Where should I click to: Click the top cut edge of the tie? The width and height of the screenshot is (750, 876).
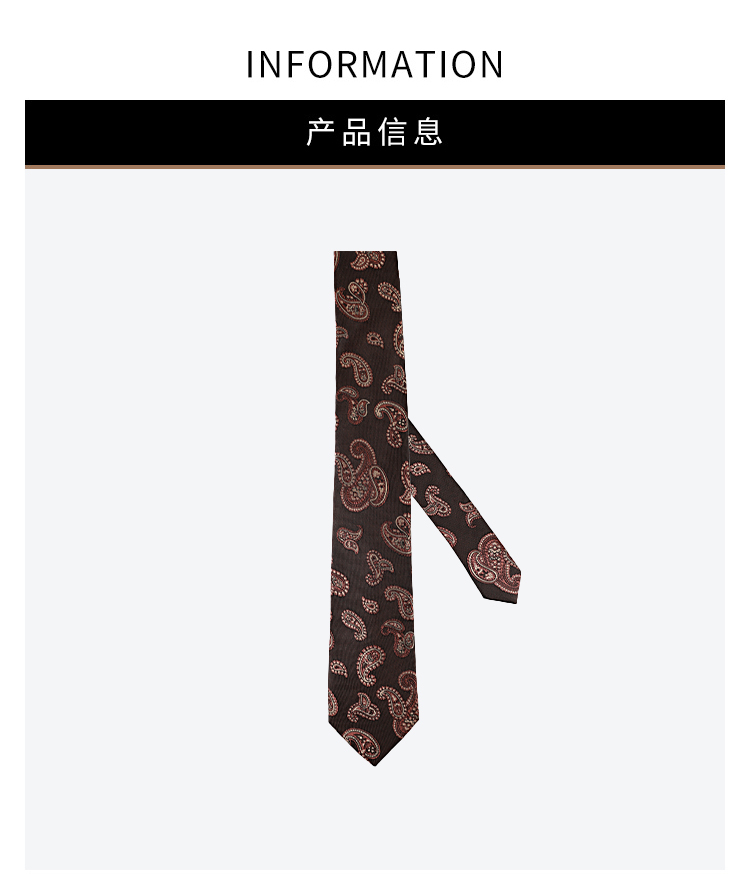pyautogui.click(x=365, y=253)
